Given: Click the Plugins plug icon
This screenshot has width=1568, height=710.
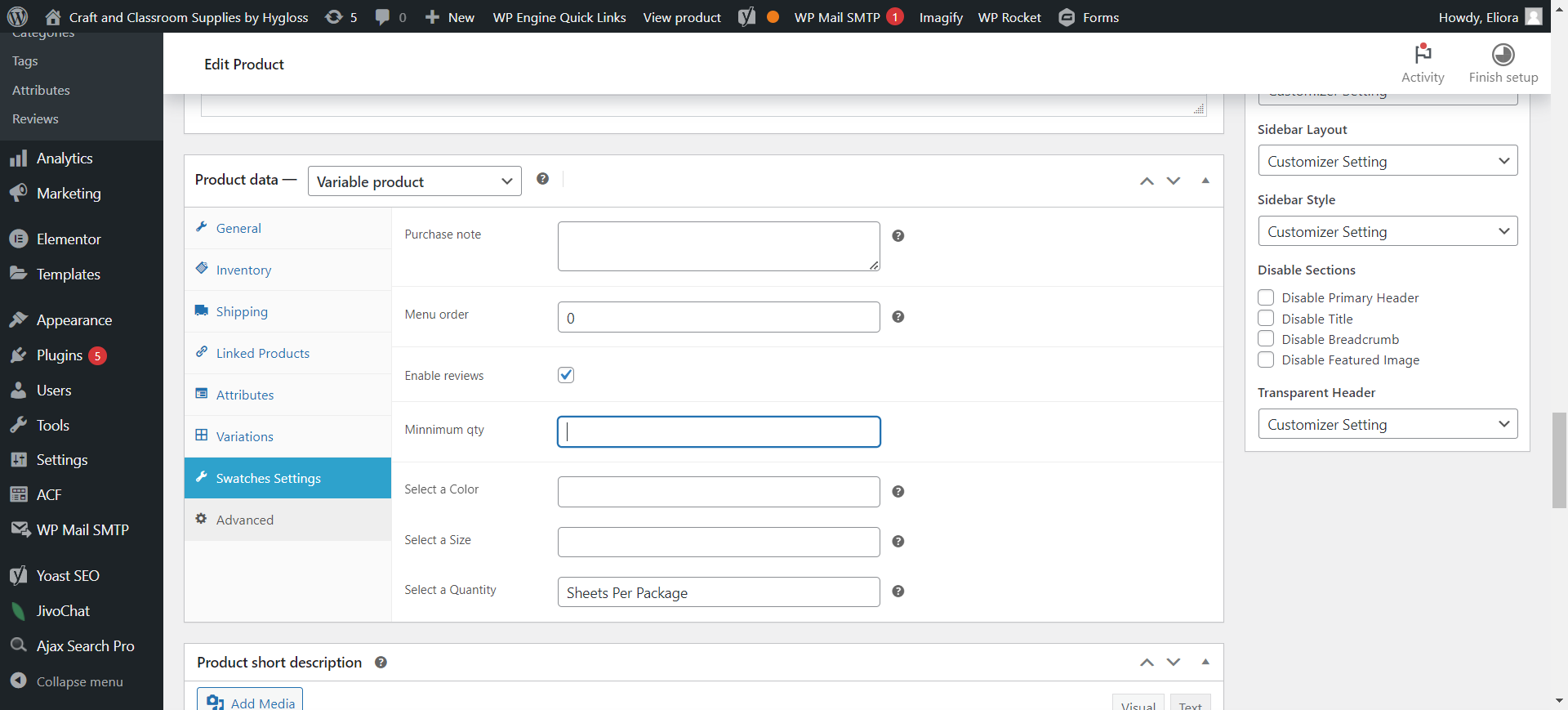Looking at the screenshot, I should coord(18,355).
